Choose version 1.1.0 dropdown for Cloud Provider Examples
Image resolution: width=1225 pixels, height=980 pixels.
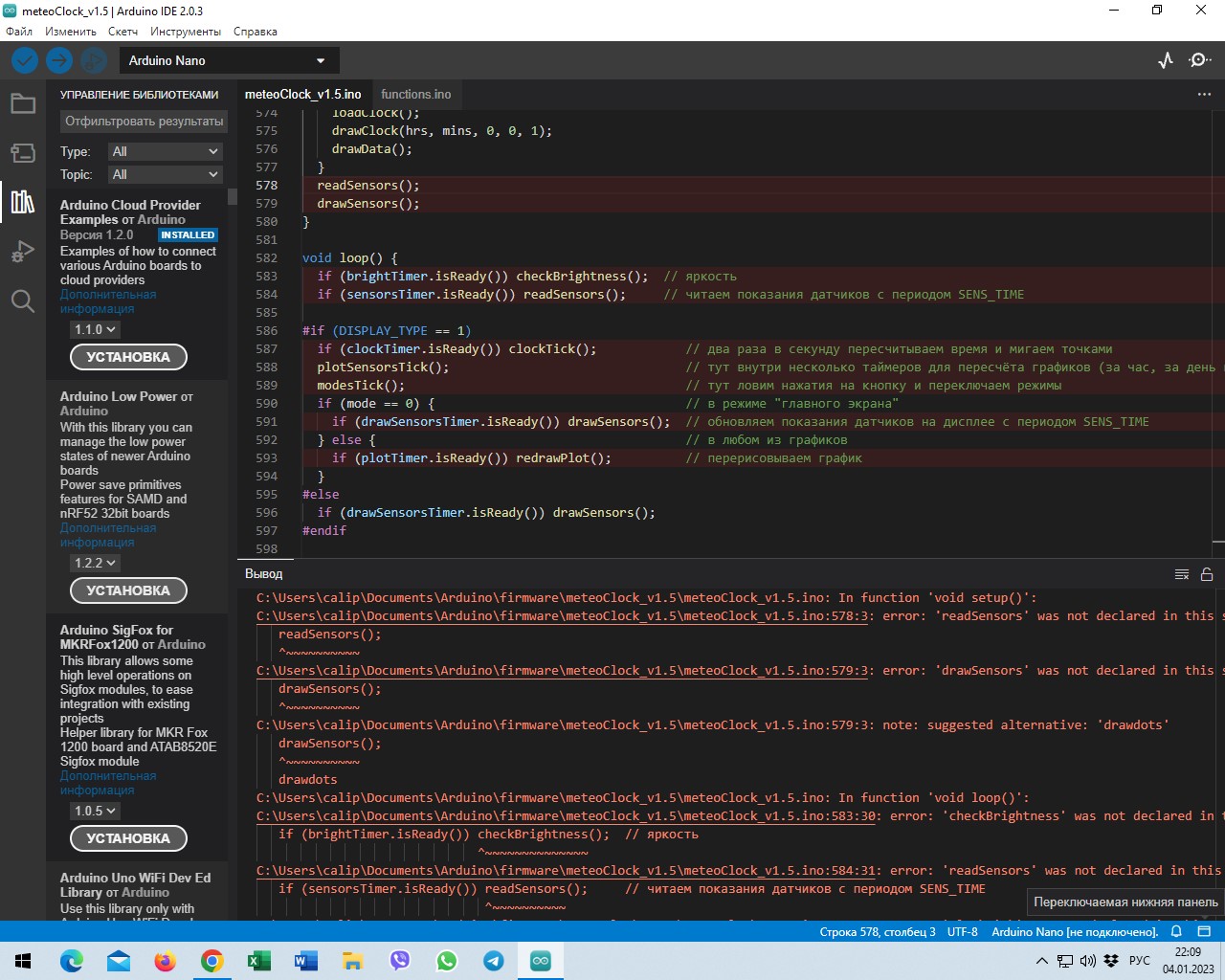click(95, 329)
